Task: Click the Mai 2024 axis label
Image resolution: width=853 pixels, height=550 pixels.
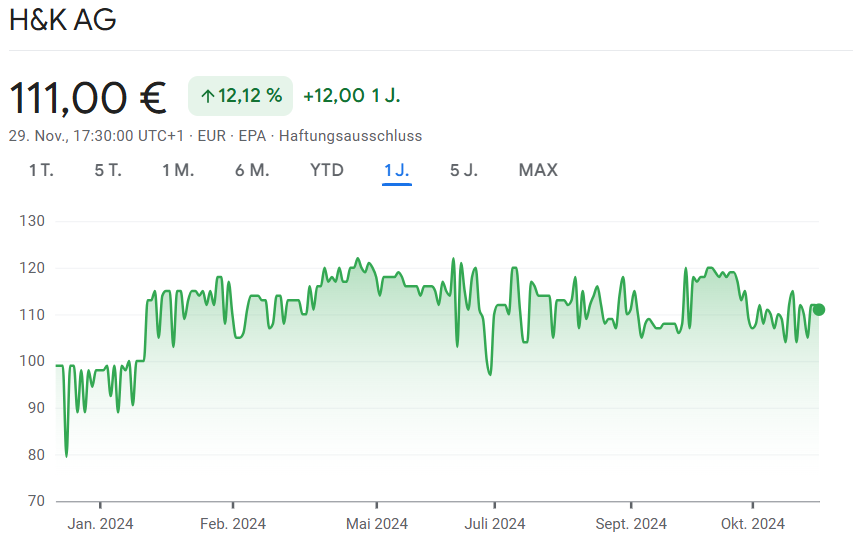Action: 377,524
